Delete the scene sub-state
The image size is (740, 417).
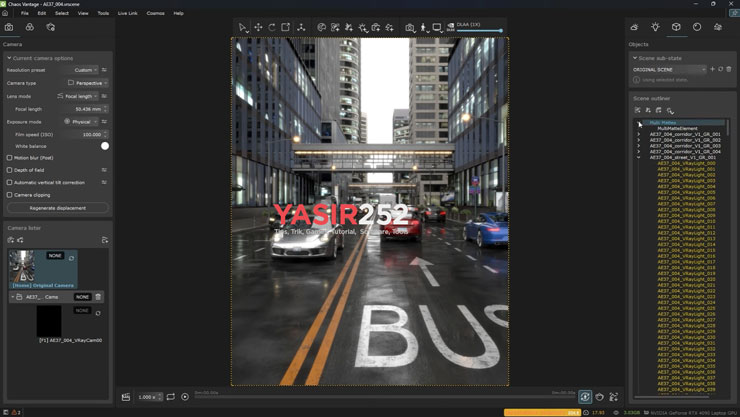(x=729, y=69)
